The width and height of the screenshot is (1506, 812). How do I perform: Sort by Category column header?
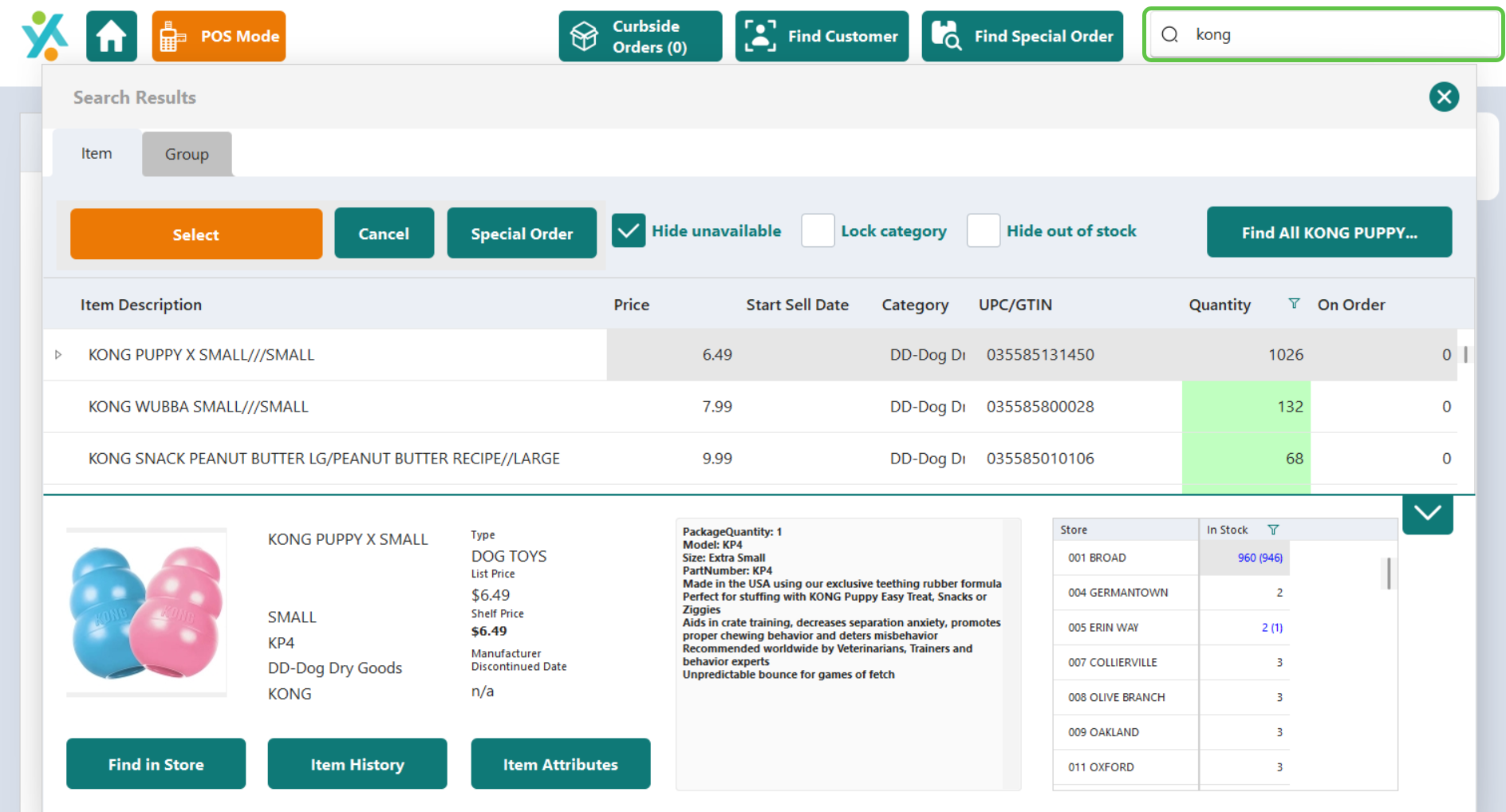[915, 305]
